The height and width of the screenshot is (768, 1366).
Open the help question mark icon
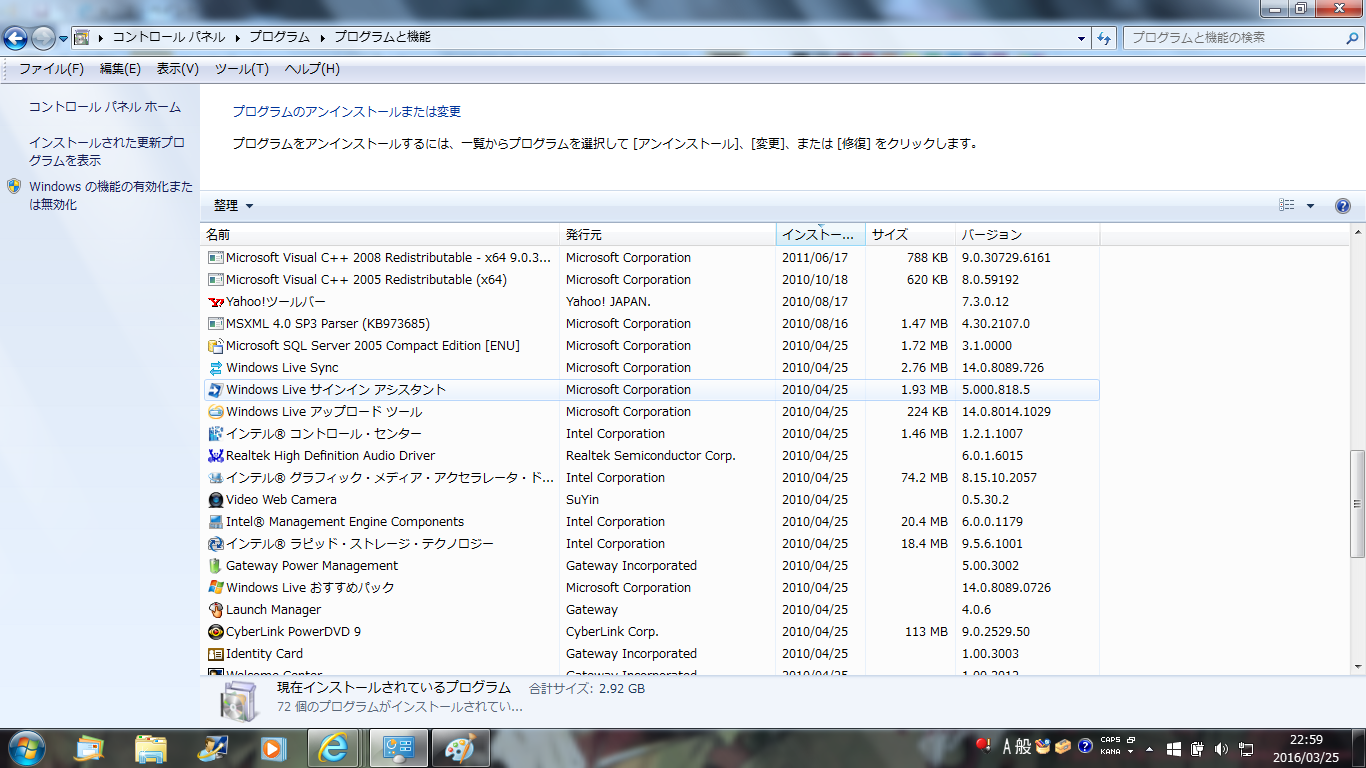1343,206
